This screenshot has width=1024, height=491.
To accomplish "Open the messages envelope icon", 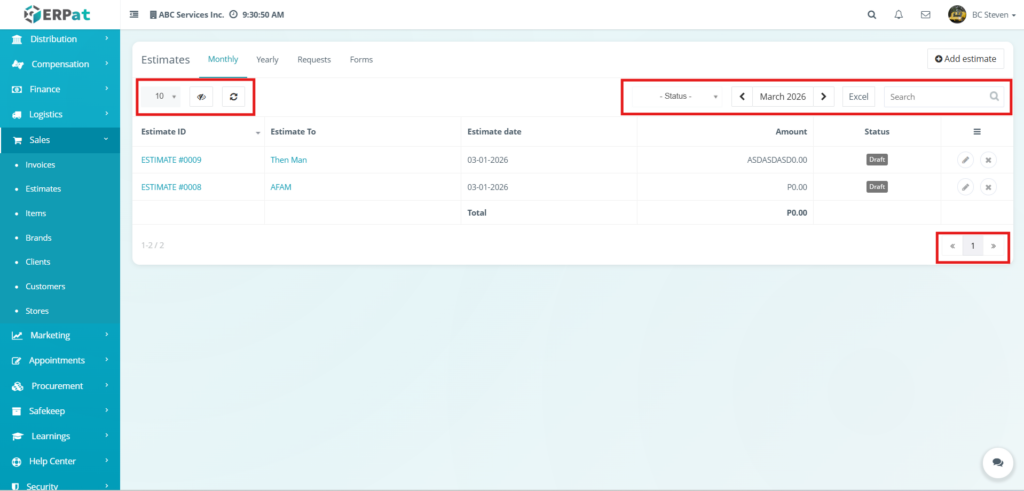I will 925,15.
